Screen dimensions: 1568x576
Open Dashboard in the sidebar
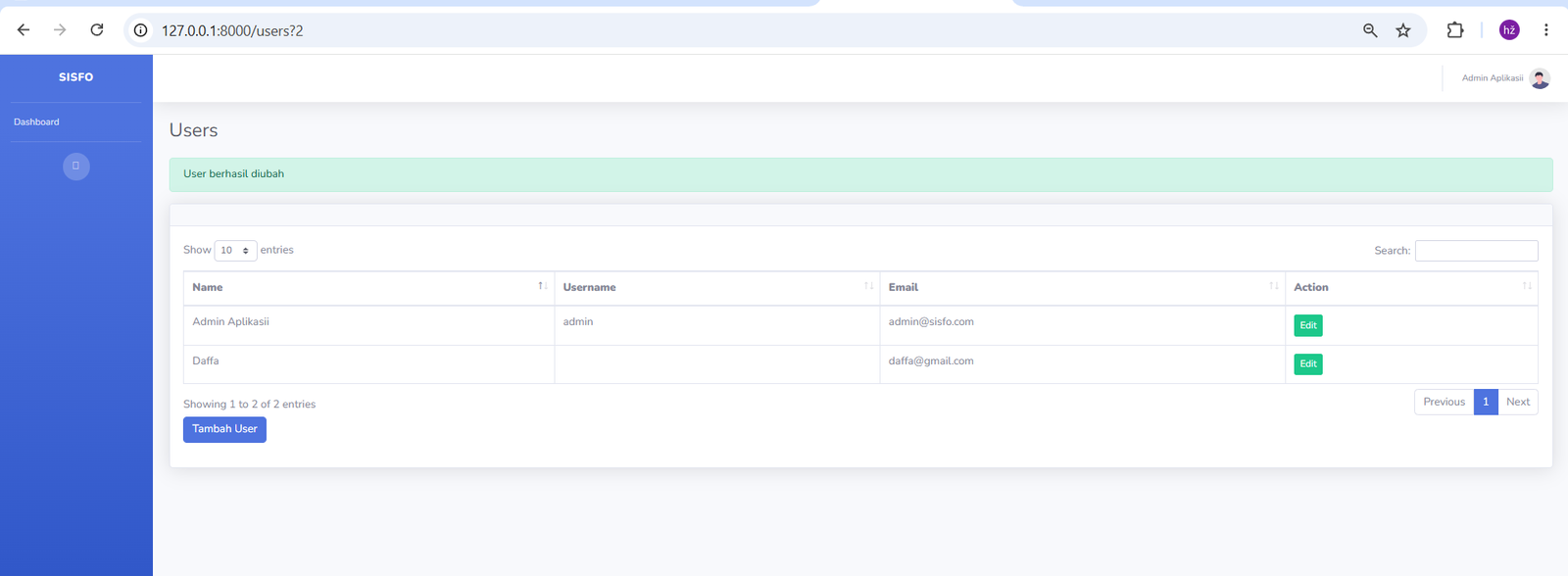[36, 122]
